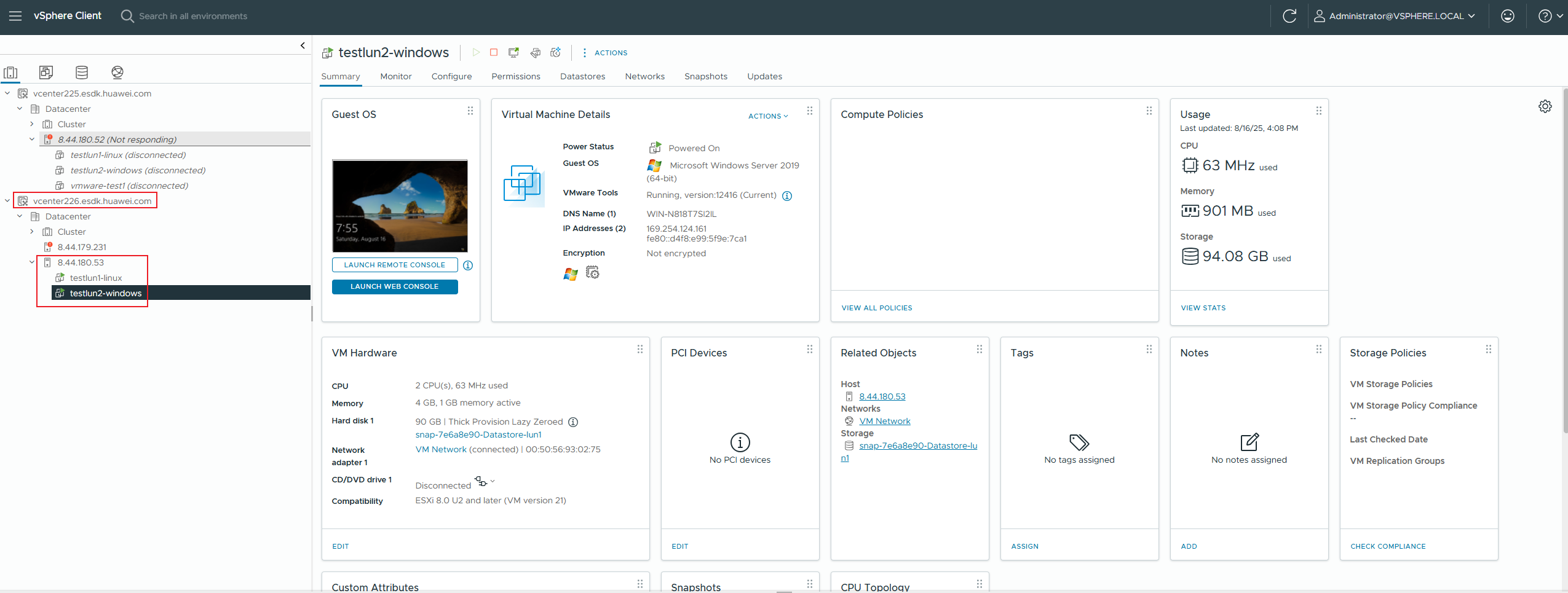This screenshot has width=1568, height=593.
Task: Switch to Storage inventory view
Action: (82, 73)
